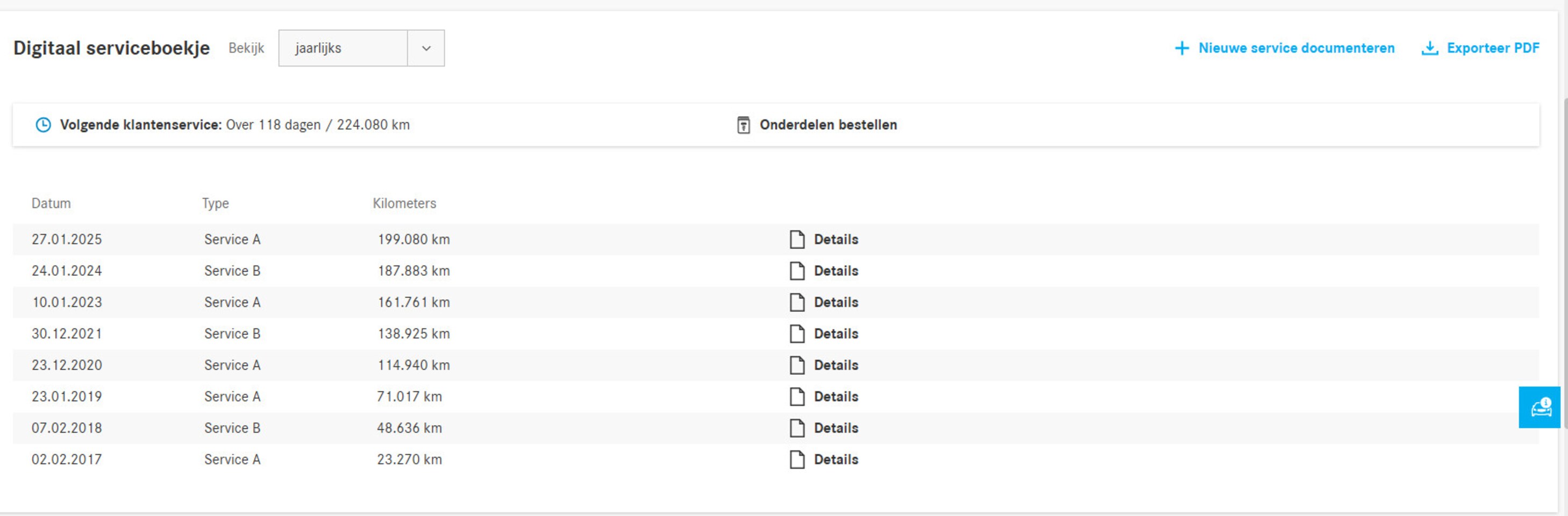Click the parts icon beside Onderdelen bestellen
Image resolution: width=1568 pixels, height=516 pixels.
743,125
